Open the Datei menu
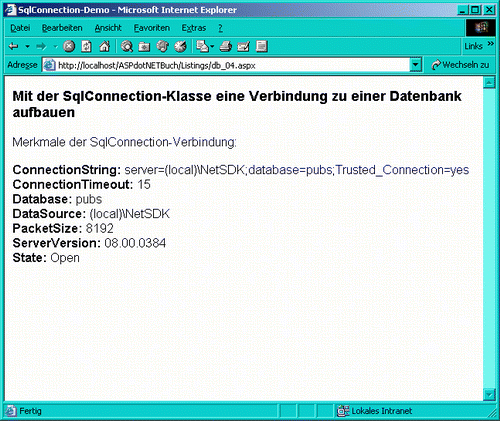This screenshot has width=500, height=421. tap(20, 28)
